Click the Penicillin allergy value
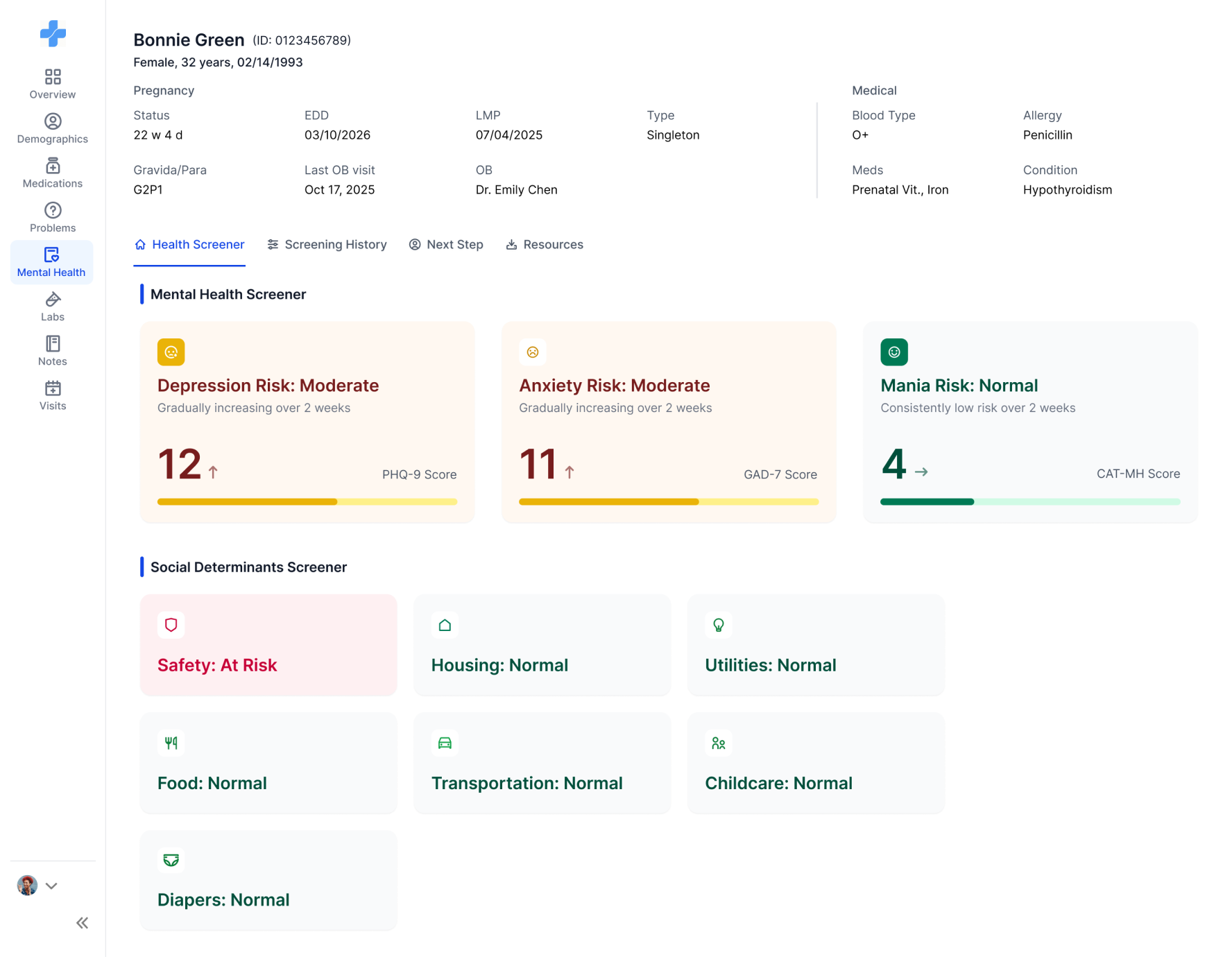The image size is (1232, 957). [1047, 135]
